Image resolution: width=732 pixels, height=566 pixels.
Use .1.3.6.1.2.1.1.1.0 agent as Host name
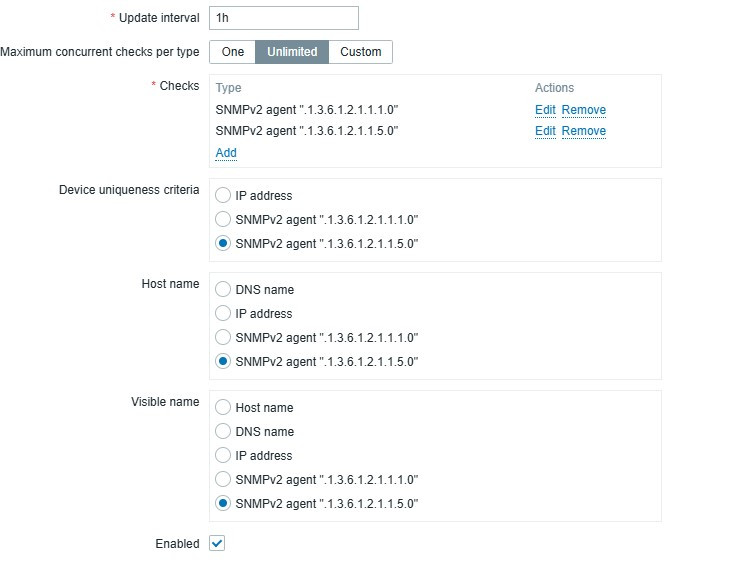coord(223,338)
